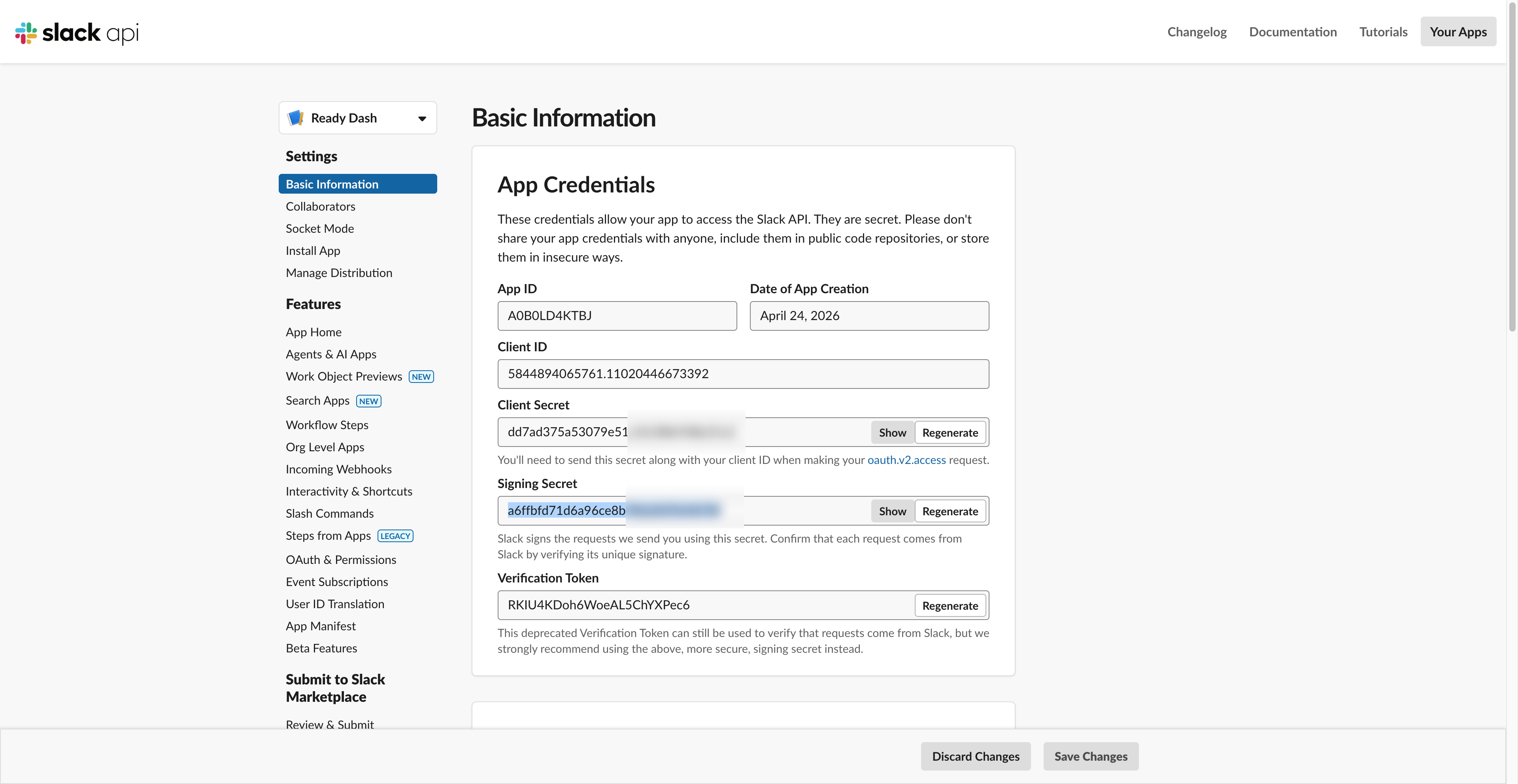Open Manage Distribution

339,273
